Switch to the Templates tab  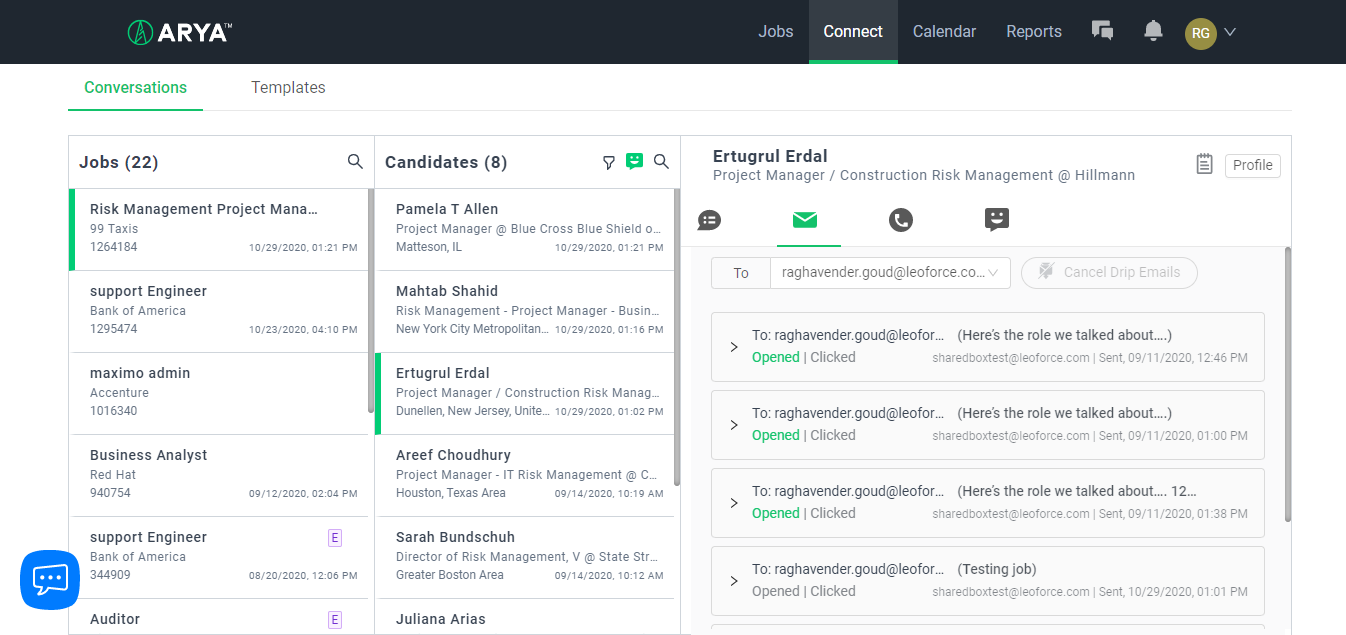(x=288, y=87)
